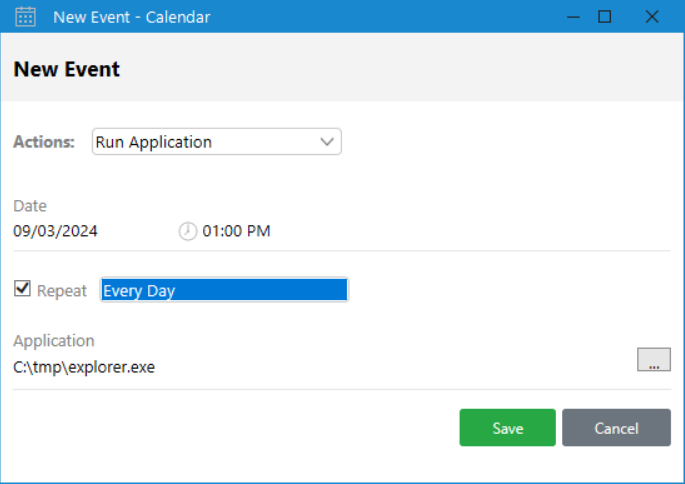Click the clock icon beside the time
685x484 pixels.
click(x=188, y=231)
